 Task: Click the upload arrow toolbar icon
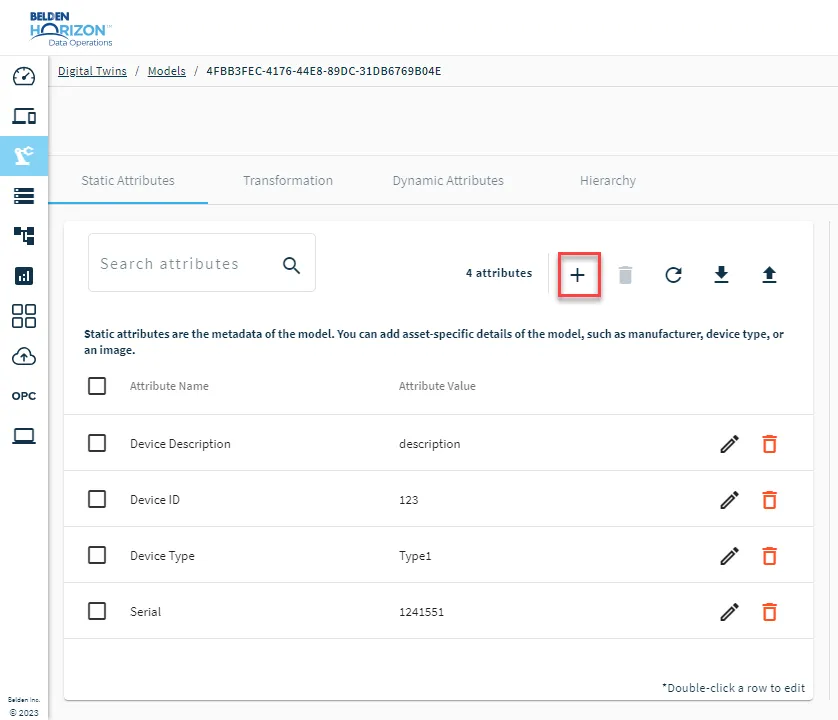coord(769,275)
